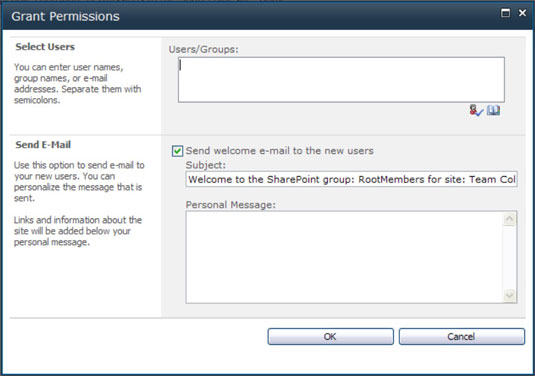Click the Personal Message scroll down arrow
This screenshot has height=376, width=535.
509,295
